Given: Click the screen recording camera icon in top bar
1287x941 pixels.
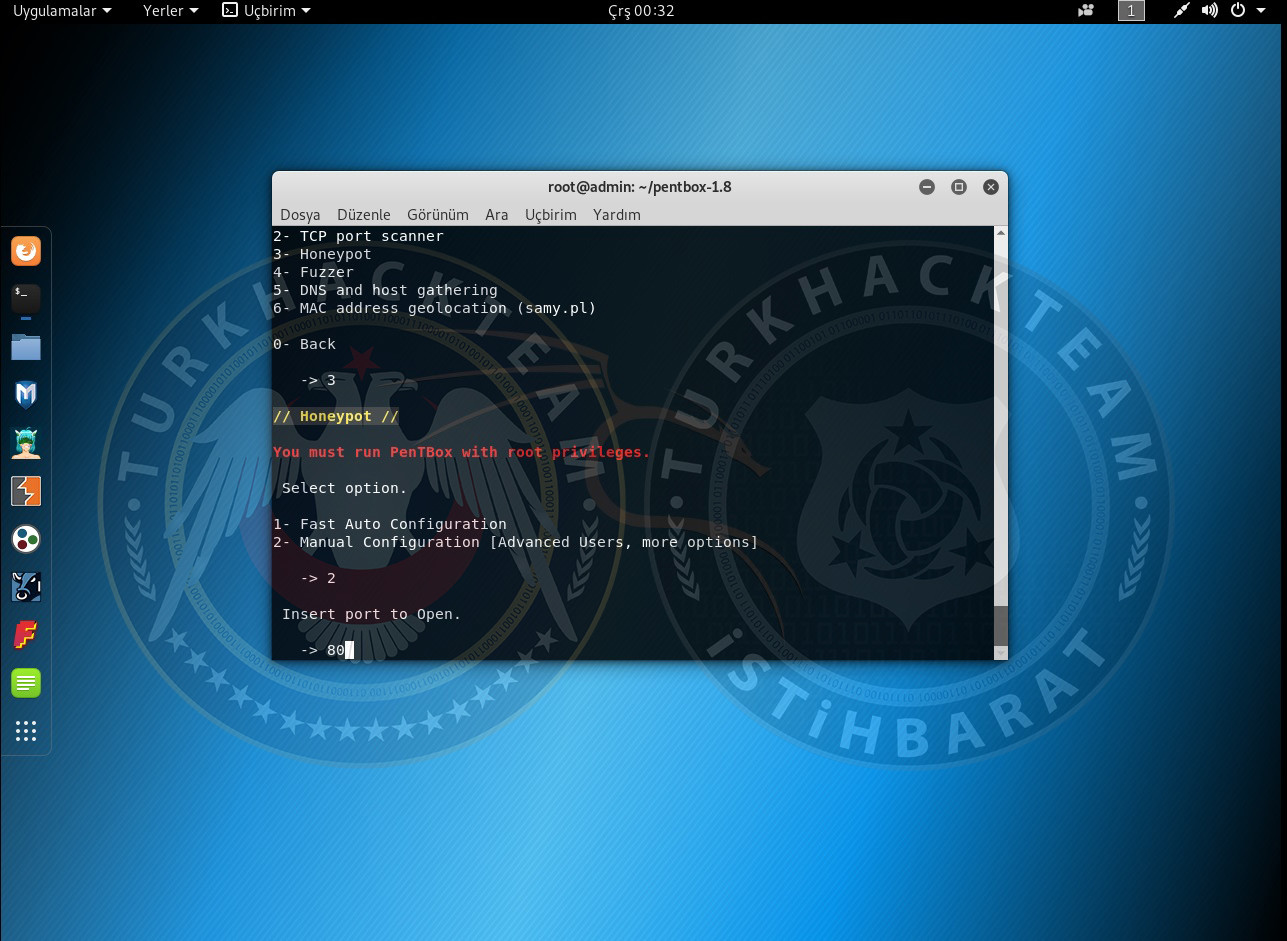Looking at the screenshot, I should click(1086, 11).
